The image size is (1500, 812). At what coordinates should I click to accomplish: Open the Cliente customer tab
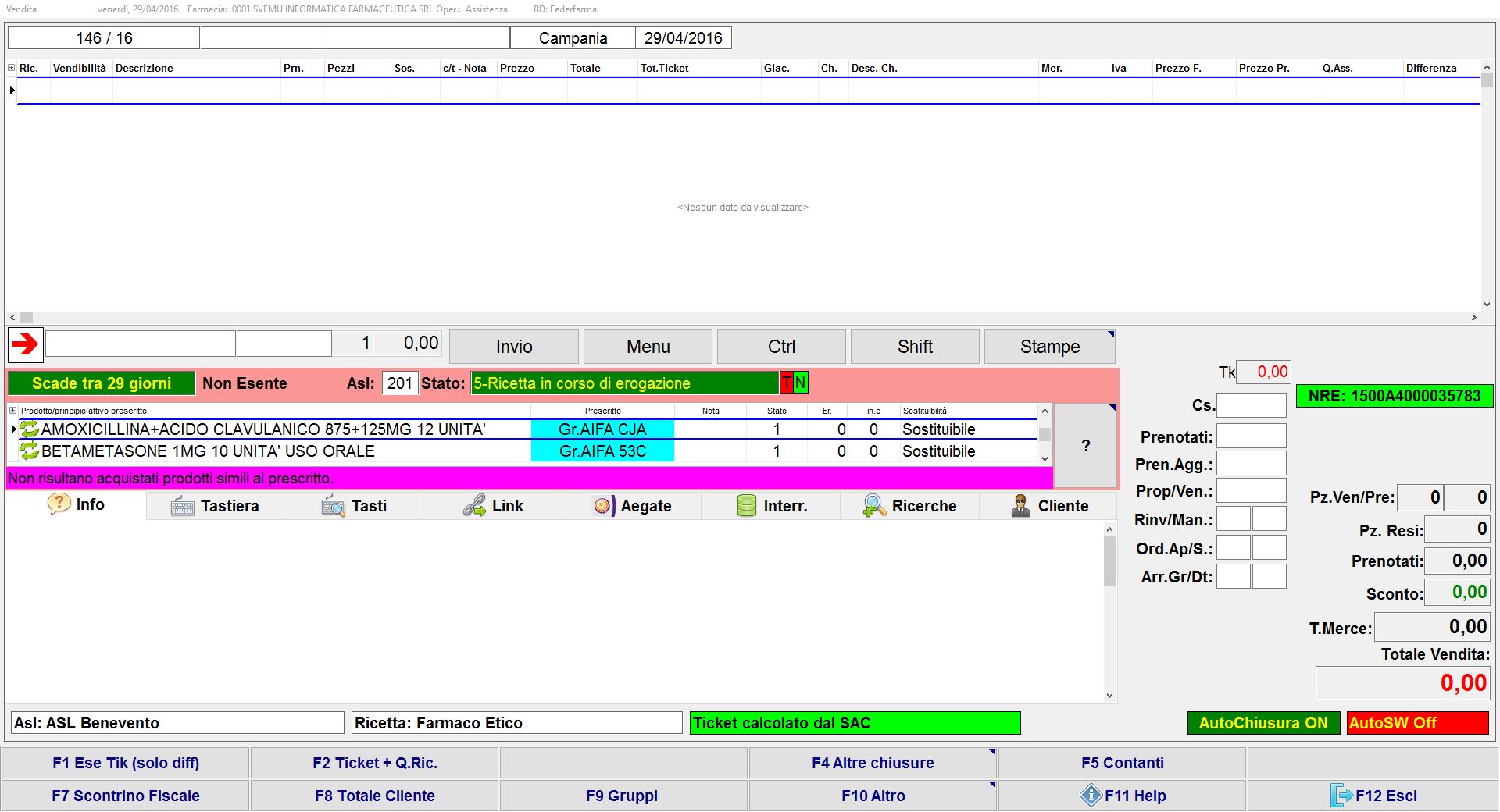tap(1049, 506)
